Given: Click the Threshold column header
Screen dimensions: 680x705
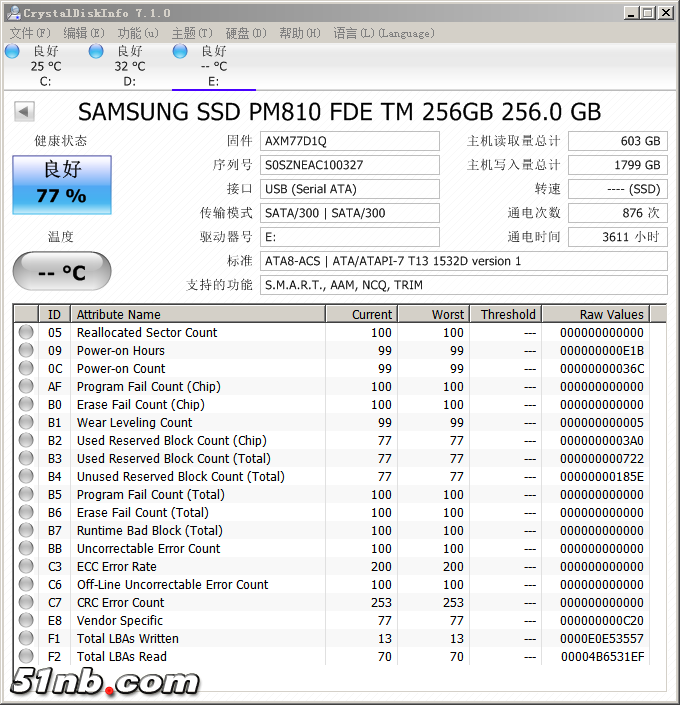Looking at the screenshot, I should [x=506, y=314].
